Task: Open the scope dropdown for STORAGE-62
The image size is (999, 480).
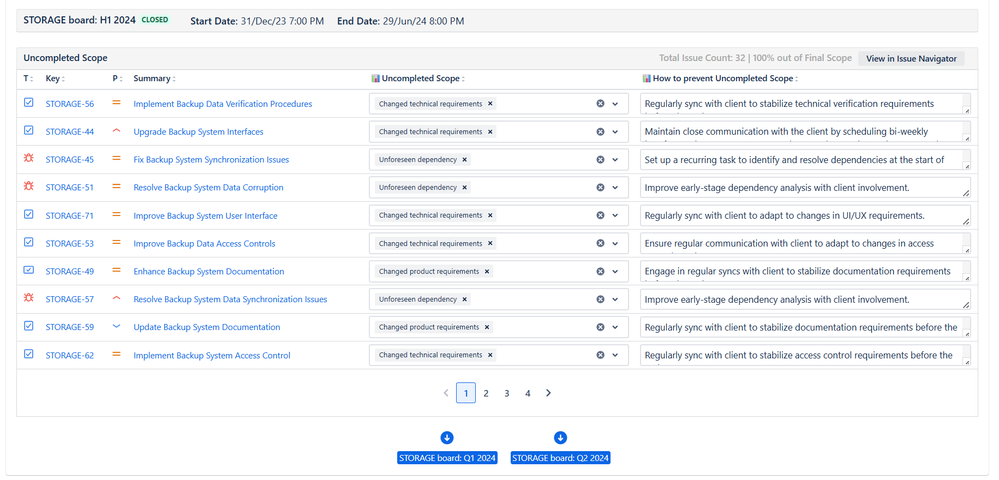Action: click(615, 355)
